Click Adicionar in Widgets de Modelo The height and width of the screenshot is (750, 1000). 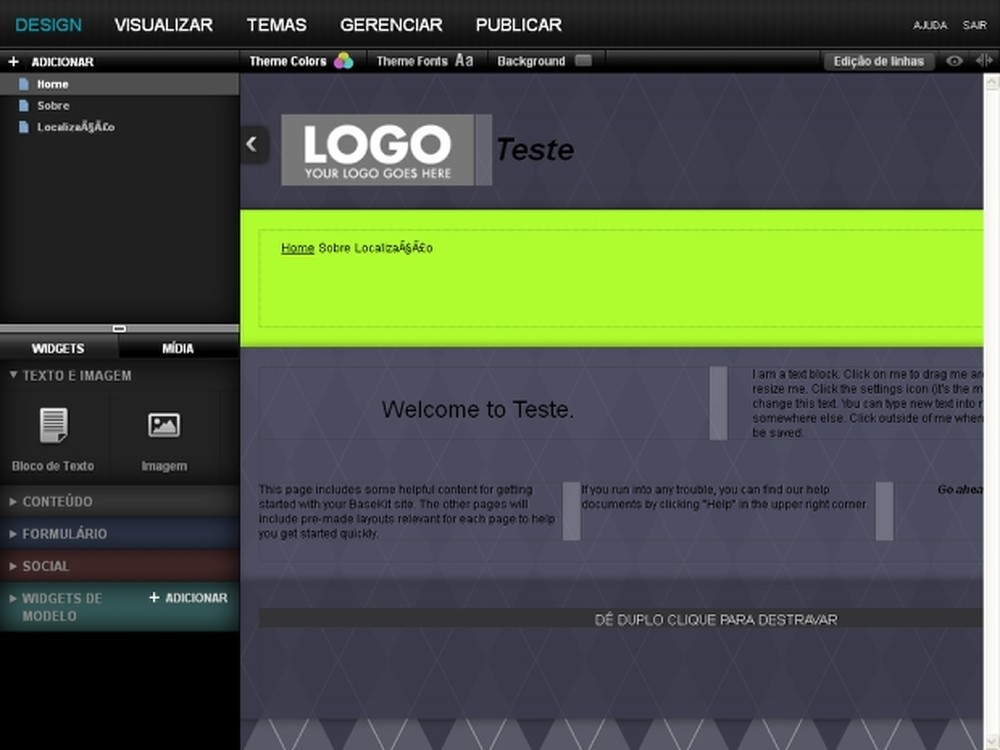tap(188, 598)
